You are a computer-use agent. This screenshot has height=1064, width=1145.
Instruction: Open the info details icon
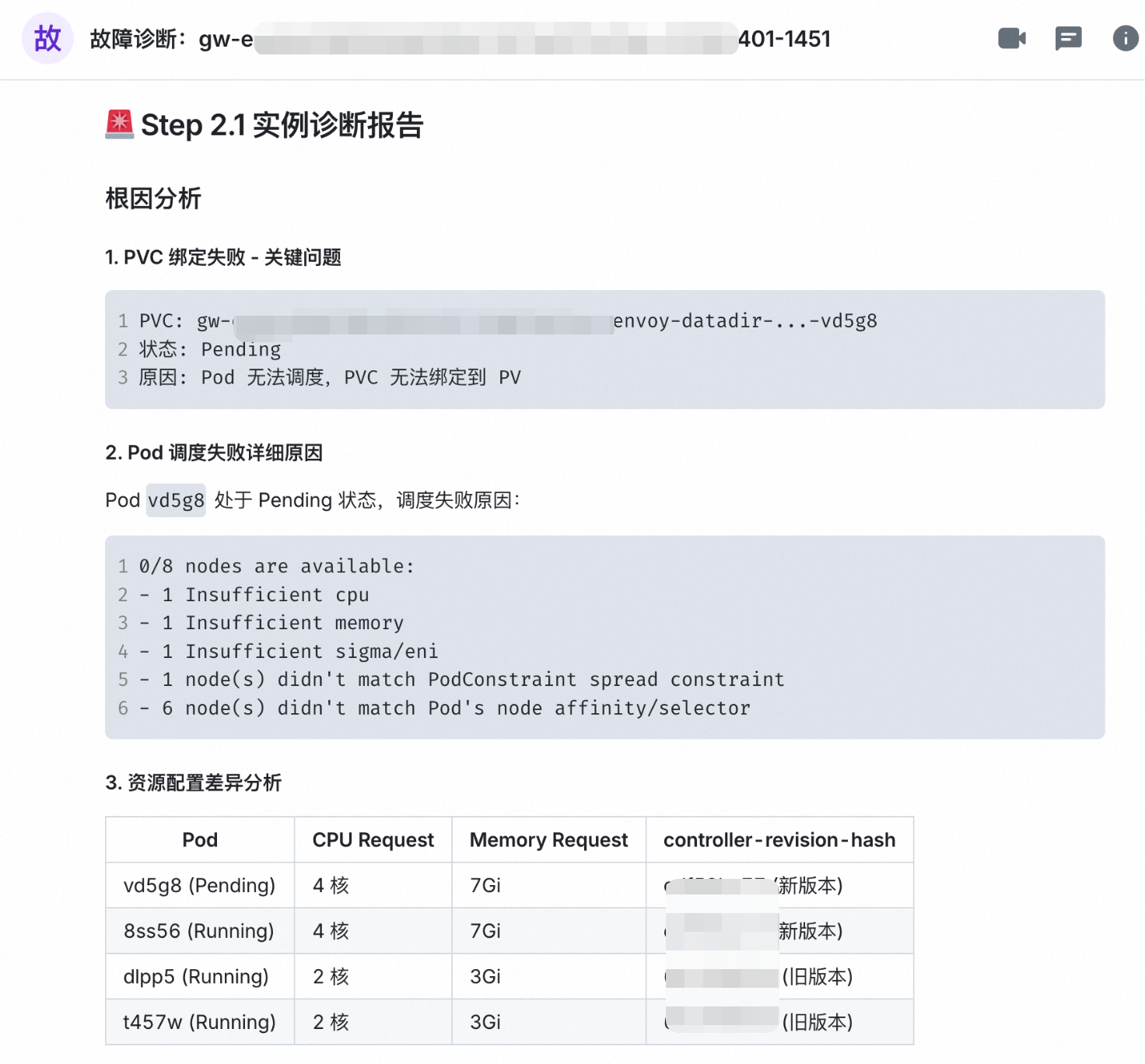click(x=1126, y=38)
